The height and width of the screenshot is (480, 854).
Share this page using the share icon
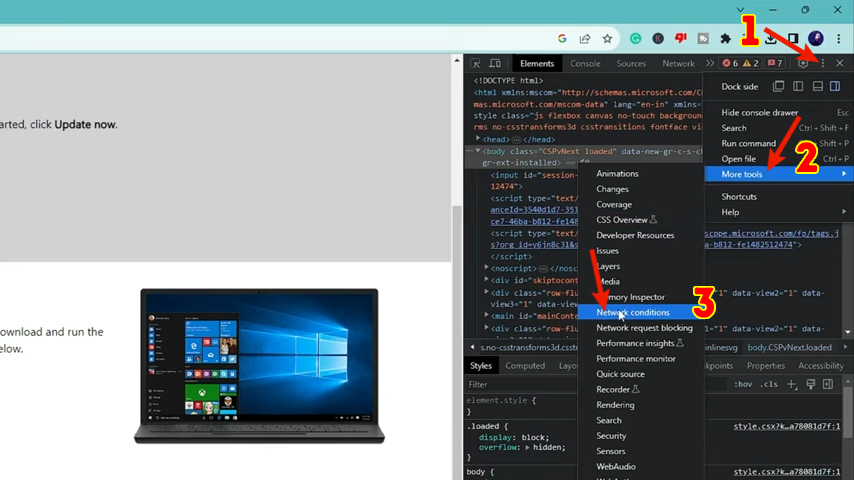click(x=585, y=38)
